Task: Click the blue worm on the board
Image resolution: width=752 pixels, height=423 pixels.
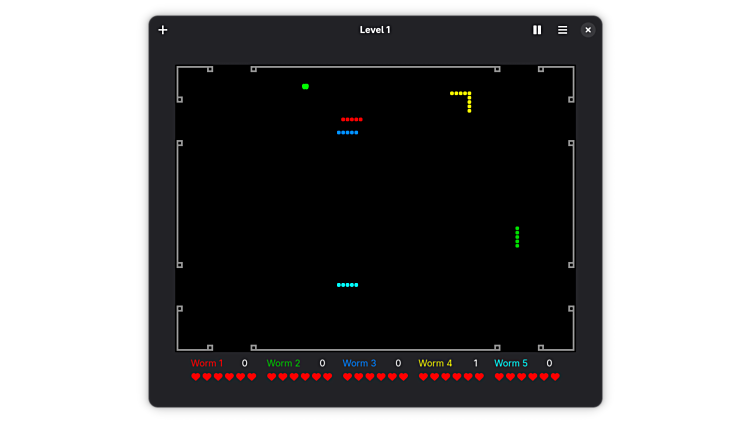Action: coord(347,132)
